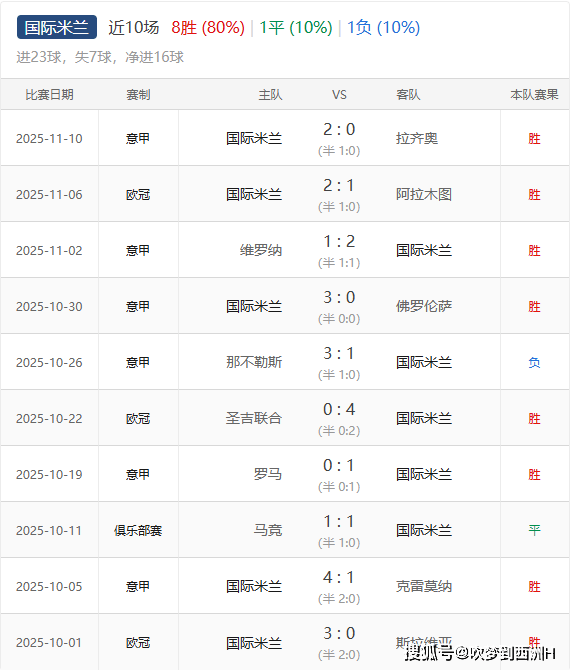Select the date 2025-10-05
This screenshot has width=570, height=670.
(49, 587)
